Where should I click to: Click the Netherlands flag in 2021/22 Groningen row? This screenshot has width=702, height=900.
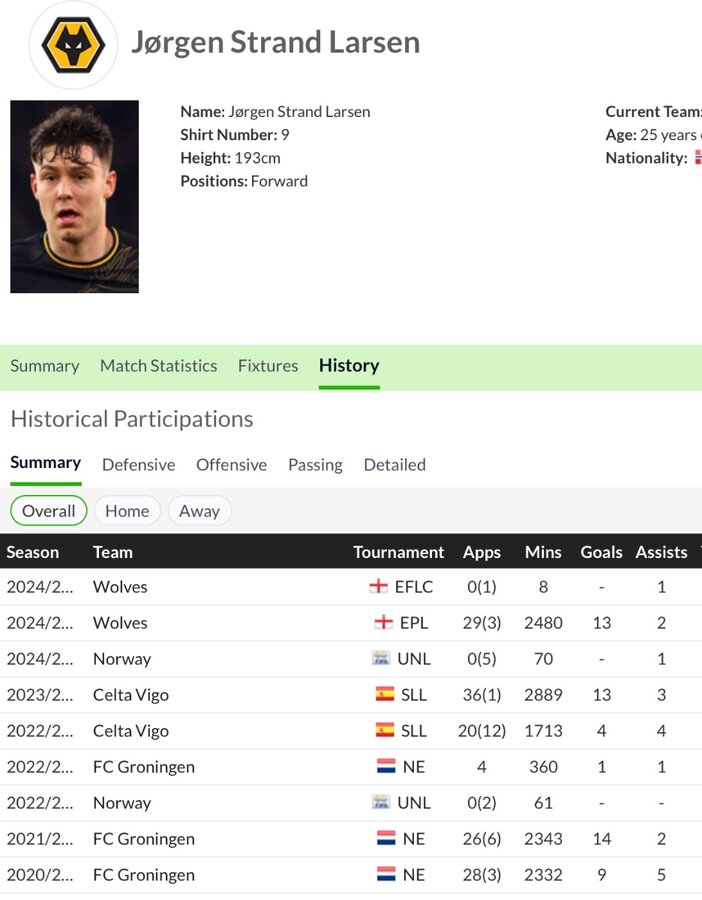pyautogui.click(x=386, y=839)
